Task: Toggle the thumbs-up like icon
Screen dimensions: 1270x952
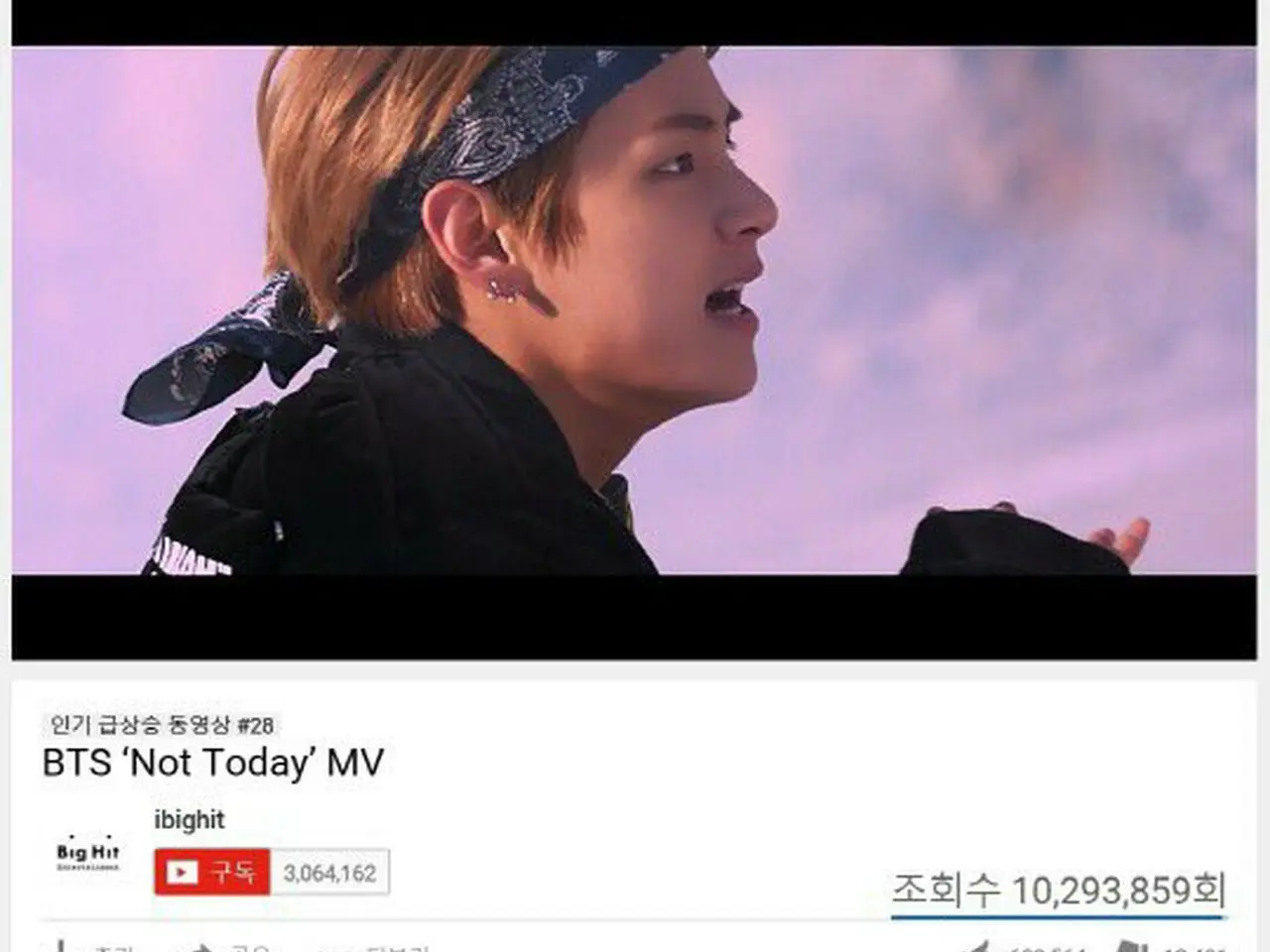Action: [977, 946]
